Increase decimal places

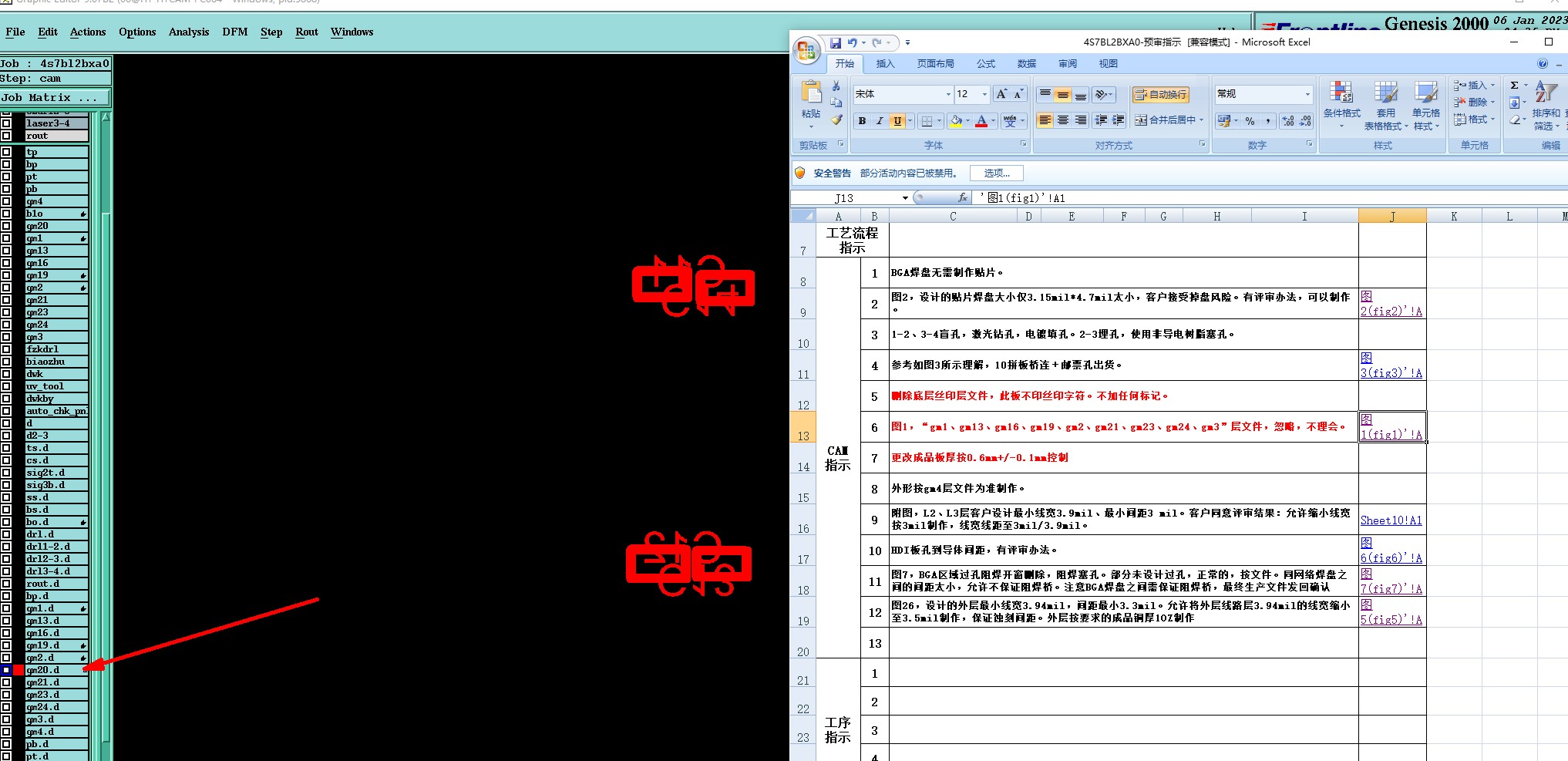(1288, 121)
